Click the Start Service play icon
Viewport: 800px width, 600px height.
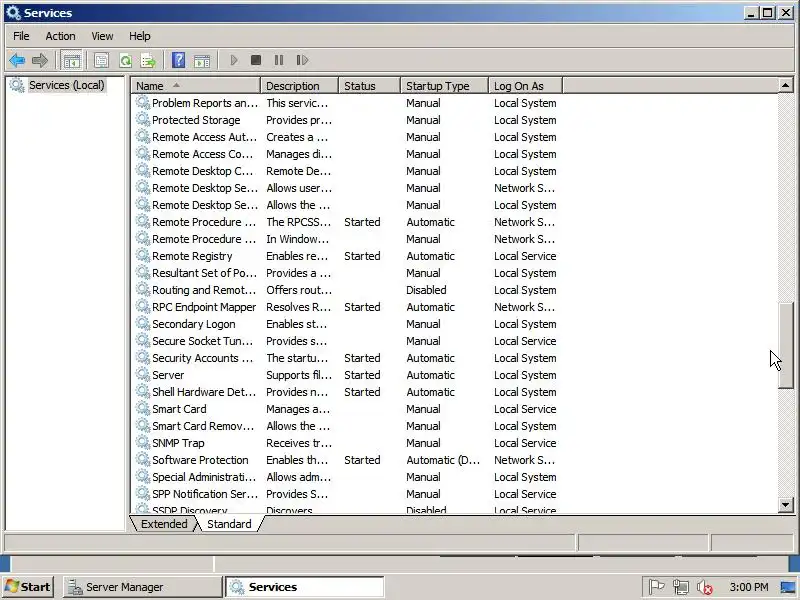pyautogui.click(x=234, y=60)
